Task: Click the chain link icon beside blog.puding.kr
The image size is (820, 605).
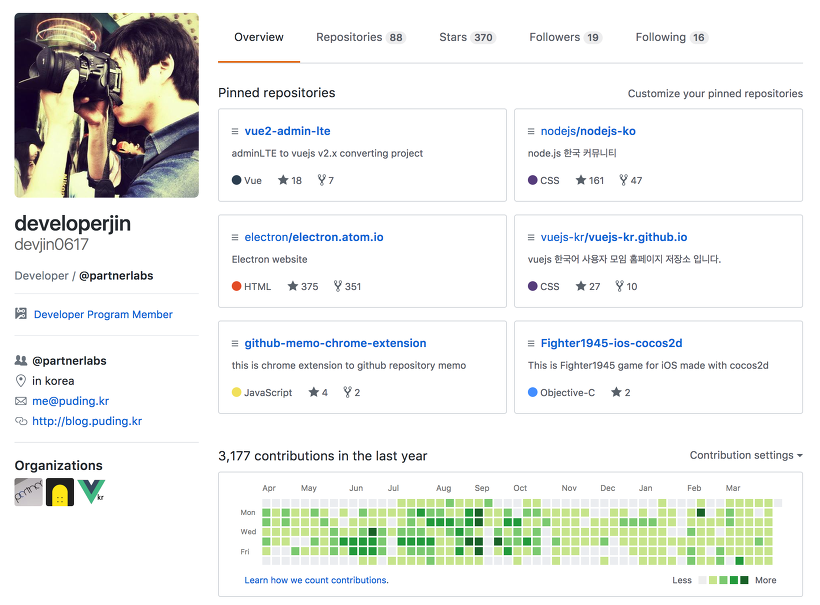Action: [21, 421]
